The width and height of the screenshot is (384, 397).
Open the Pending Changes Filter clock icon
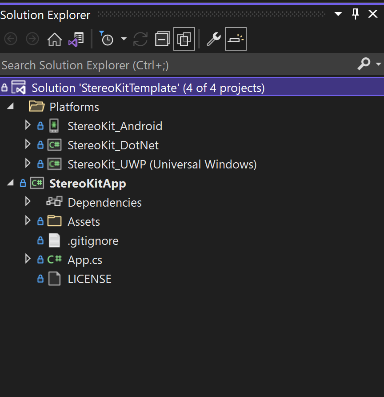tap(106, 39)
